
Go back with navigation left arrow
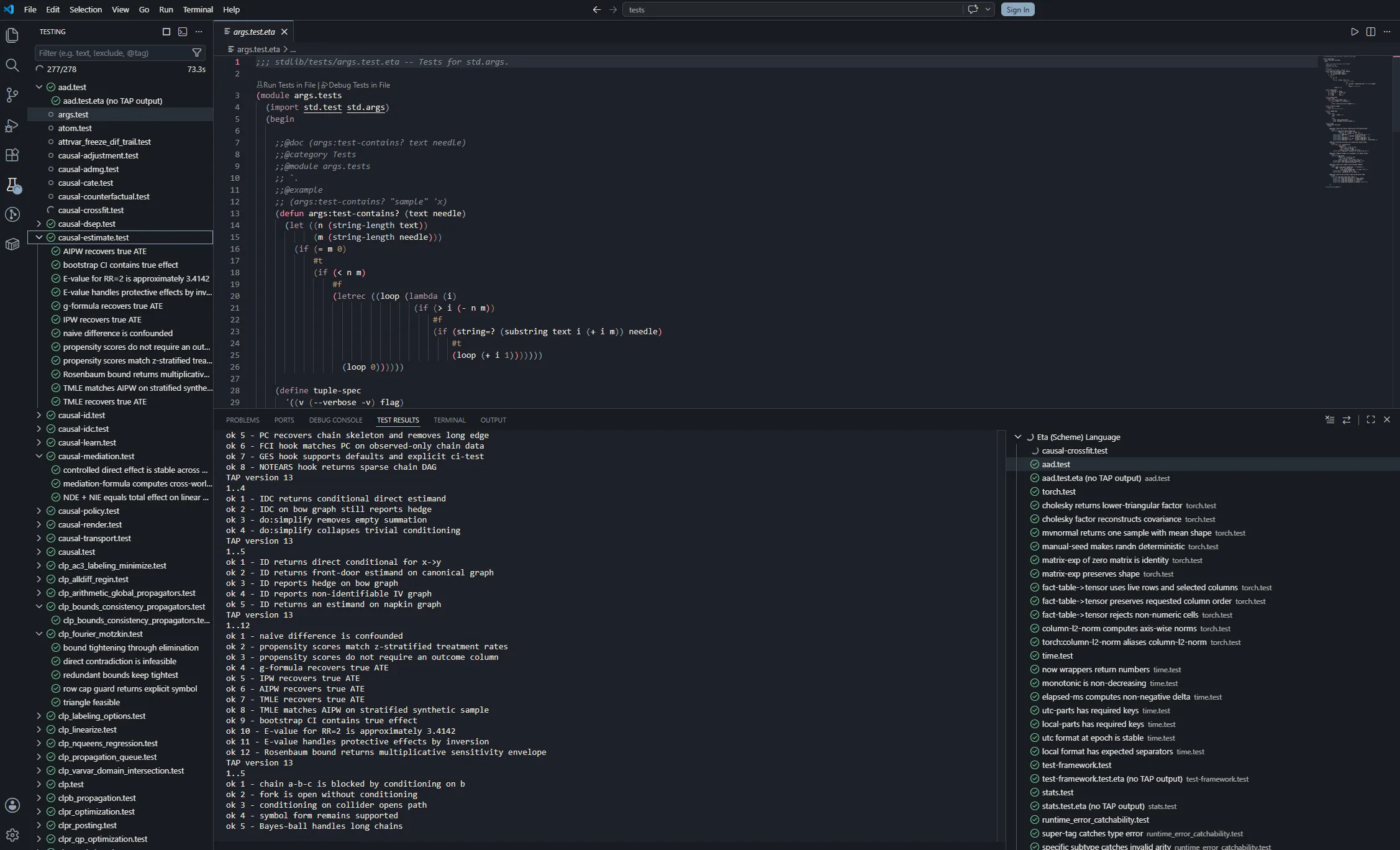coord(597,9)
